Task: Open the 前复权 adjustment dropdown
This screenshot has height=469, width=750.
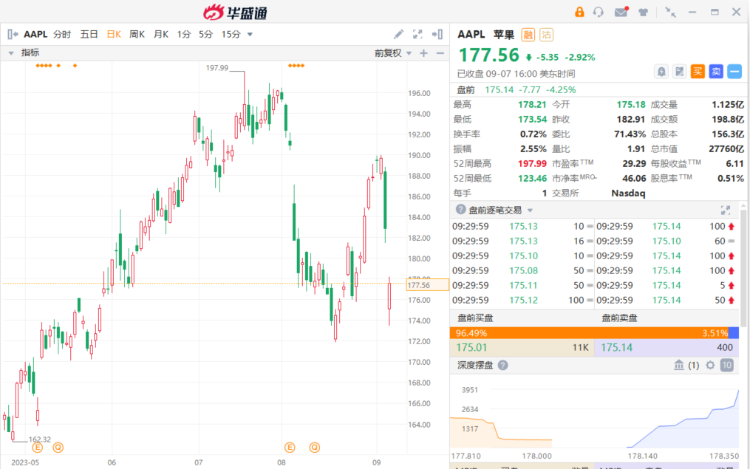Action: pos(391,53)
